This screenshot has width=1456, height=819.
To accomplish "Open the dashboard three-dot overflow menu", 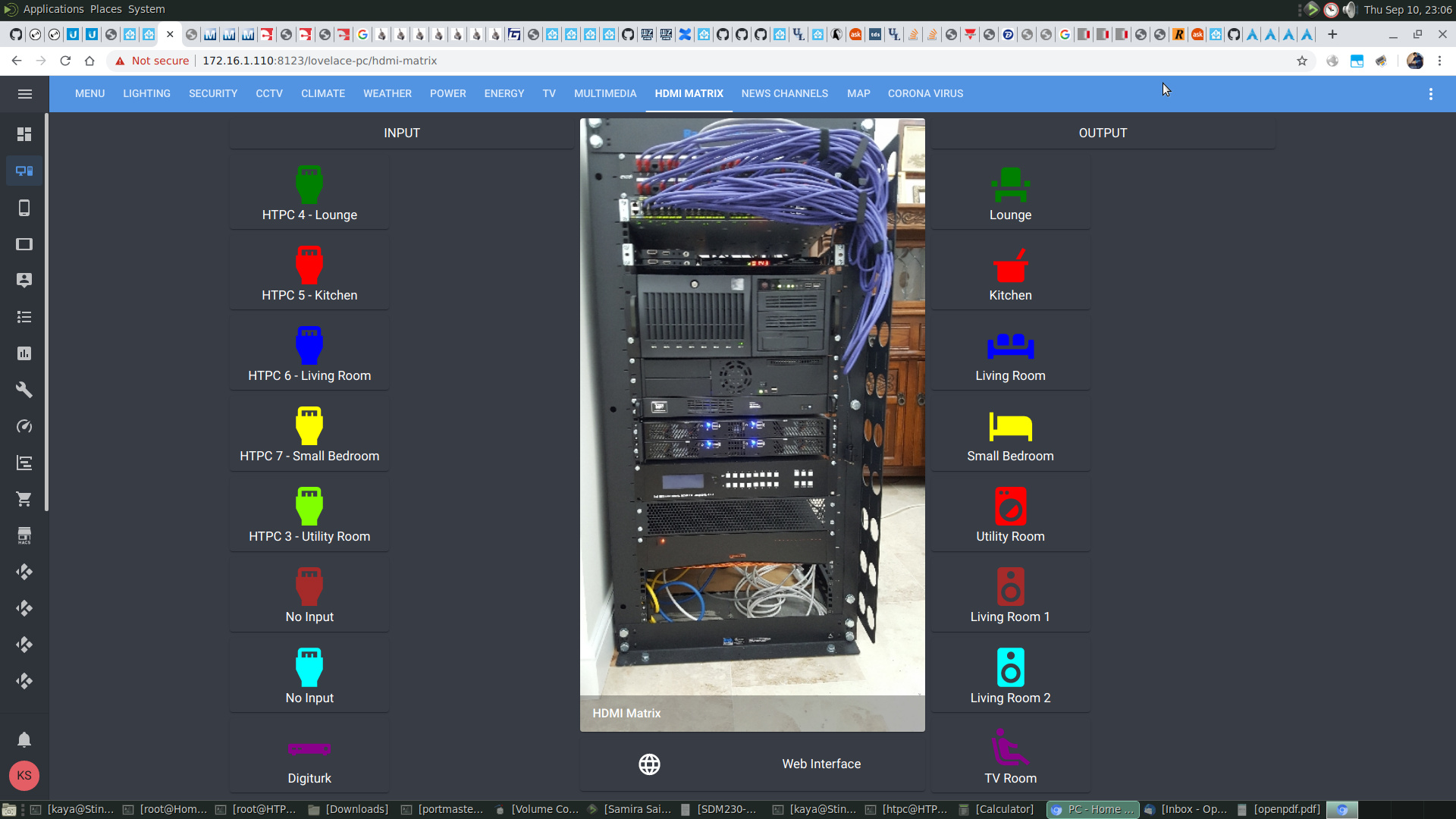I will 1430,94.
